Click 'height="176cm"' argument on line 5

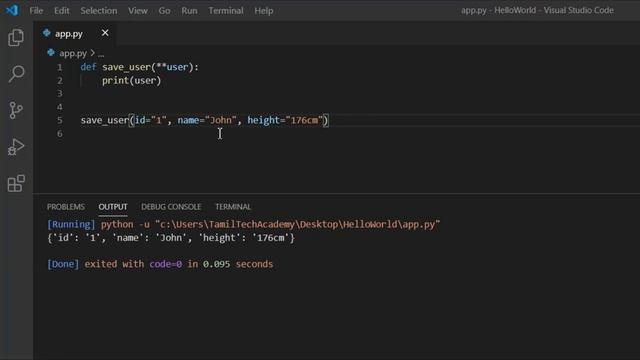(285, 120)
